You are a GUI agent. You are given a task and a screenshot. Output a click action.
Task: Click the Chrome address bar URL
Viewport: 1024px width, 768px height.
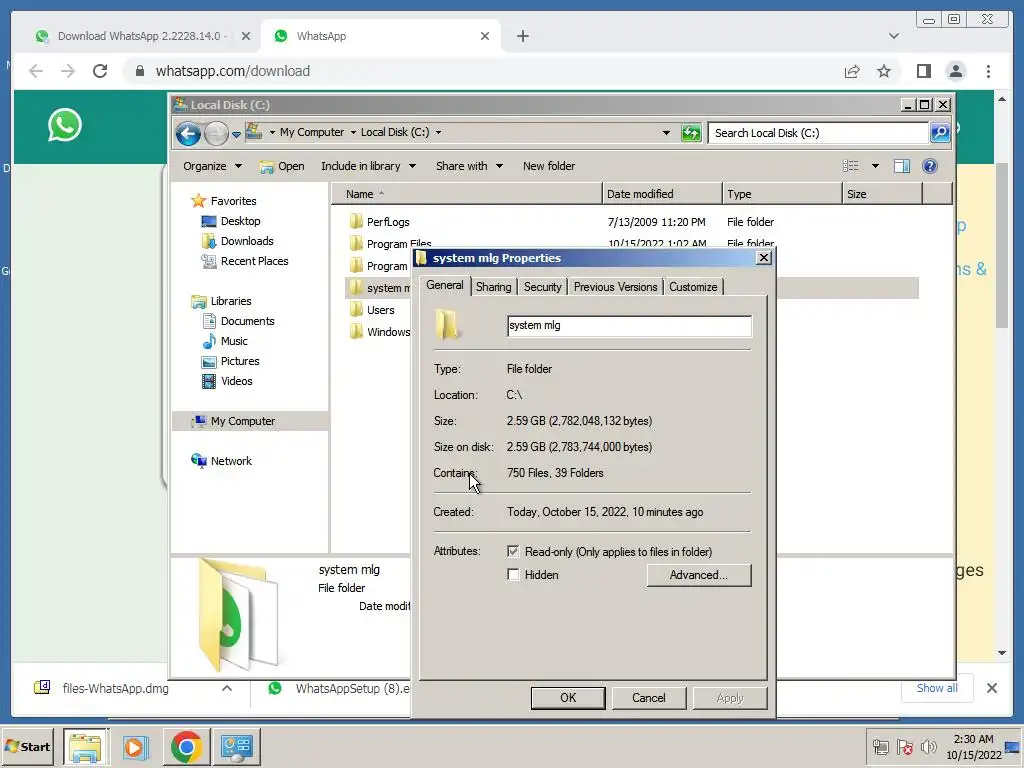pos(232,71)
